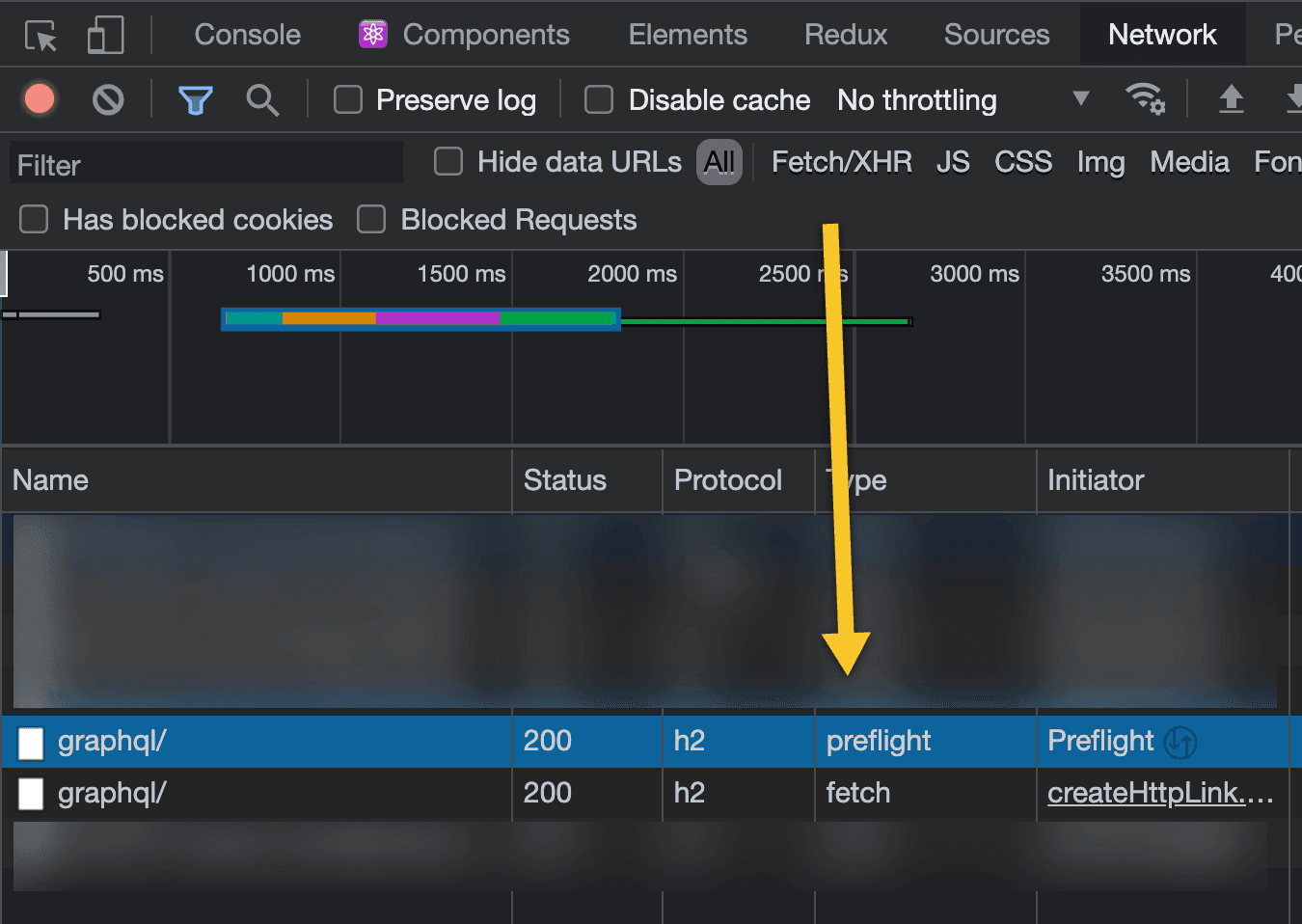
Task: Filter requests by Img
Action: point(1100,162)
